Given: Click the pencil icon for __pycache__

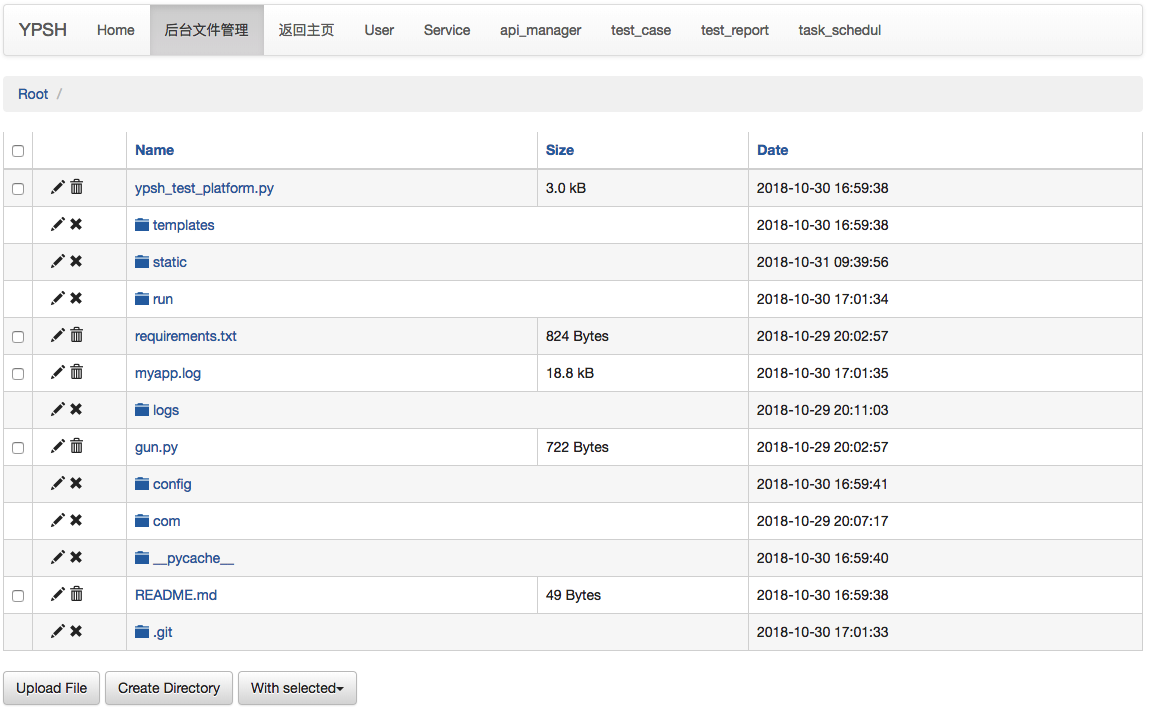Looking at the screenshot, I should click(57, 557).
